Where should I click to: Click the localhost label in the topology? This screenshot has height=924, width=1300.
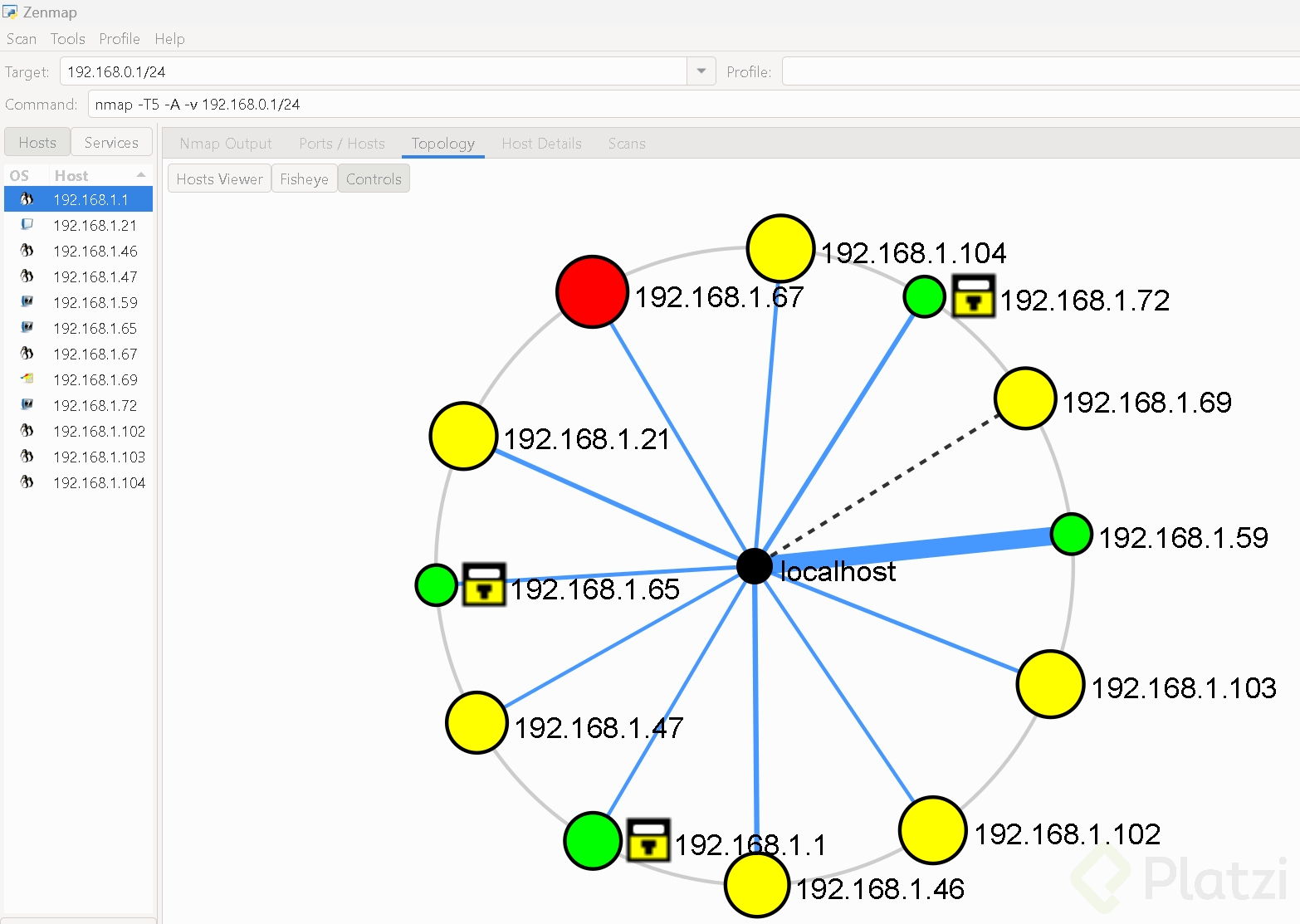[x=838, y=571]
